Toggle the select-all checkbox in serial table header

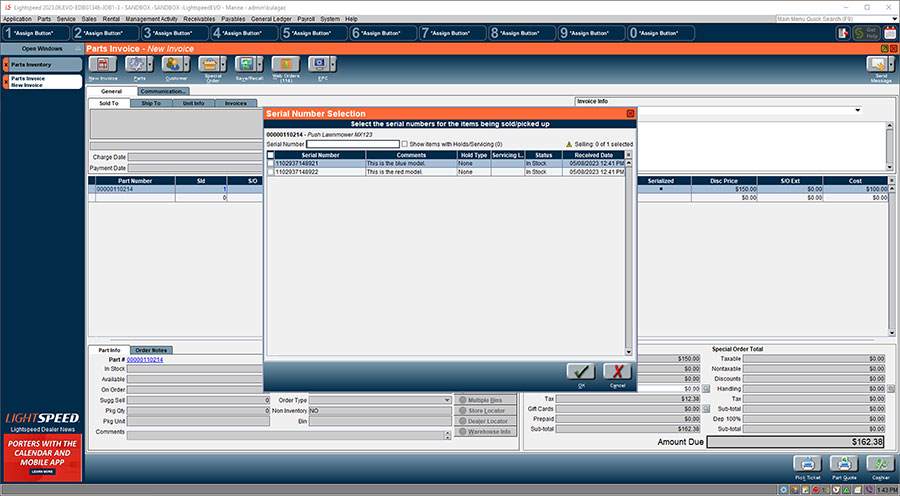click(271, 155)
